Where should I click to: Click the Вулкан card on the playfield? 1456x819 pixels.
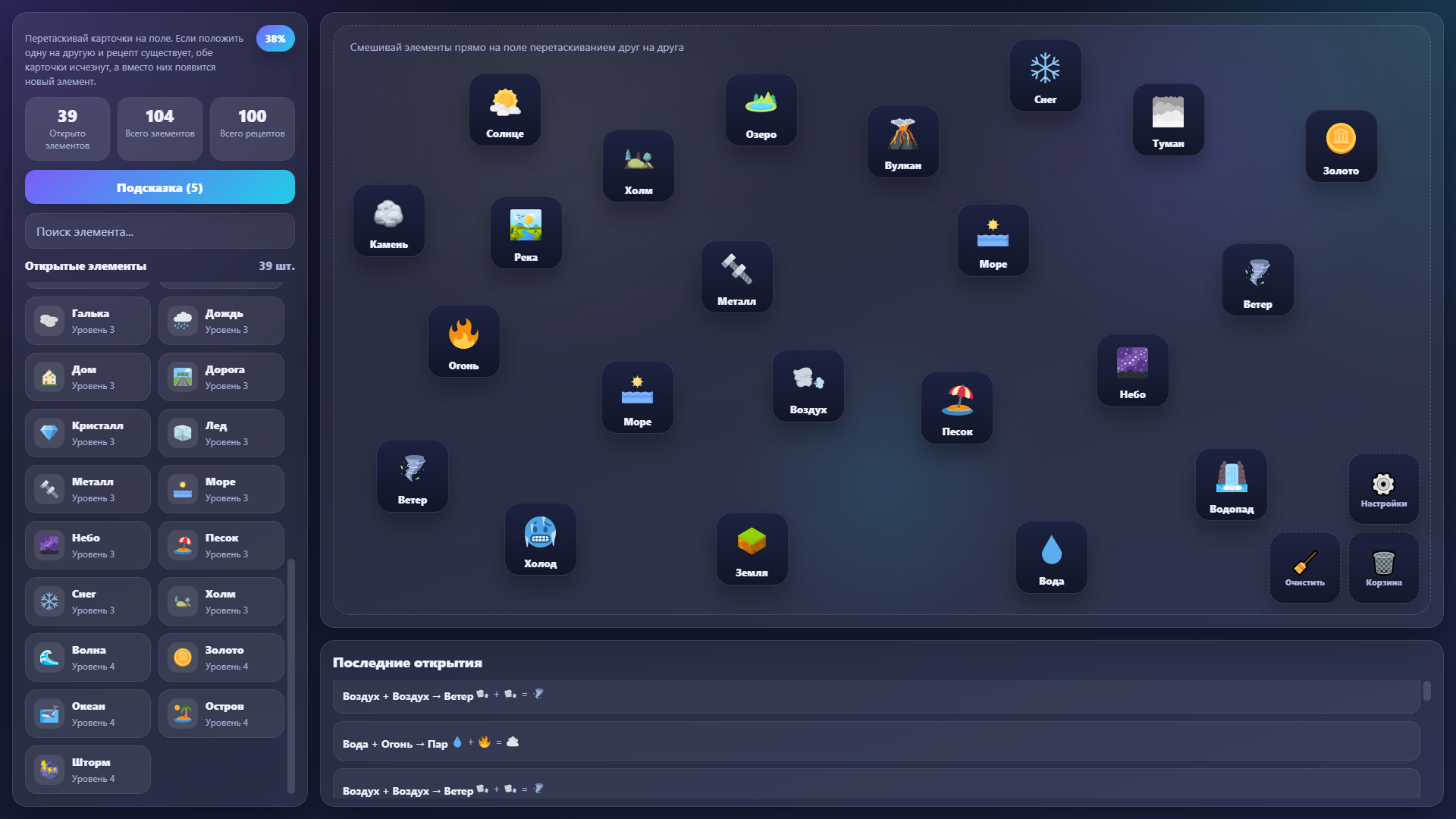pos(903,142)
